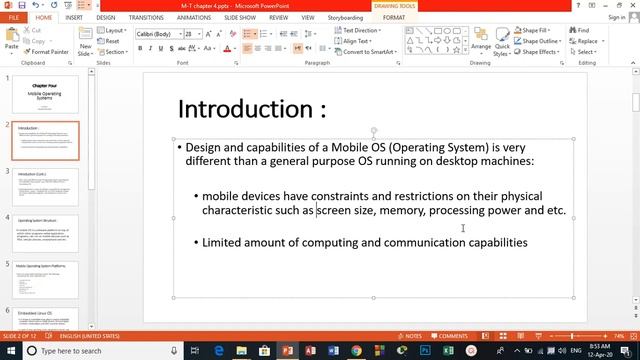Toggle Bold formatting
The image size is (640, 360).
pyautogui.click(x=140, y=49)
